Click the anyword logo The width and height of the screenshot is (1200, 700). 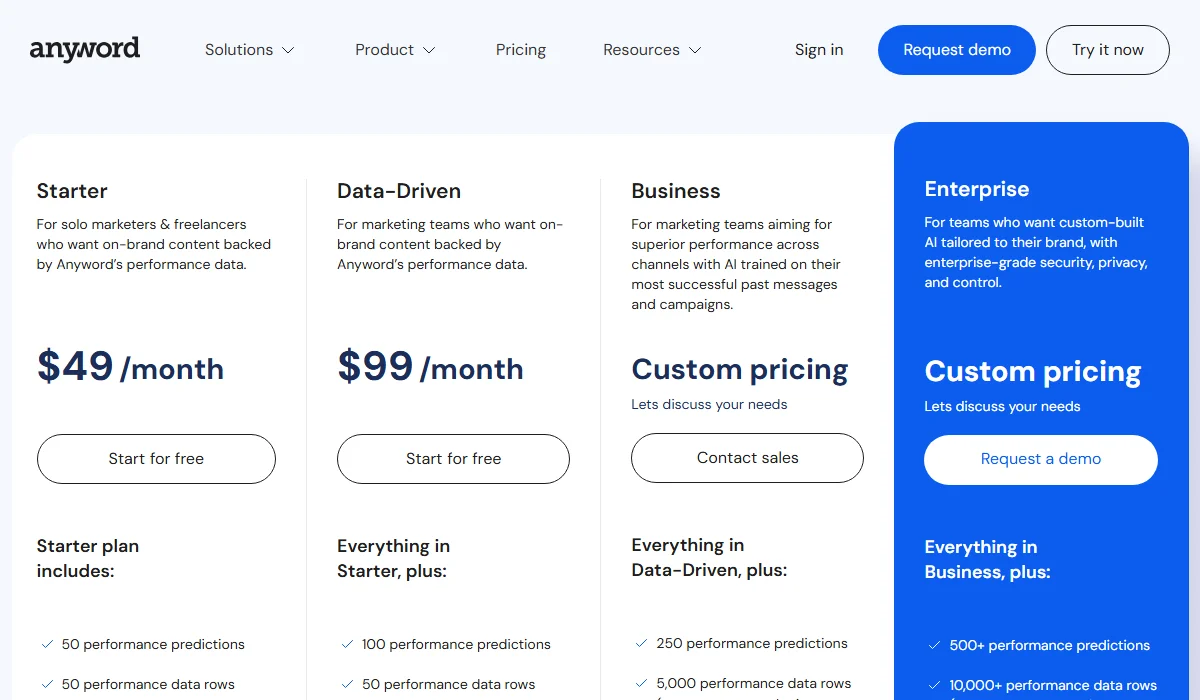click(85, 48)
